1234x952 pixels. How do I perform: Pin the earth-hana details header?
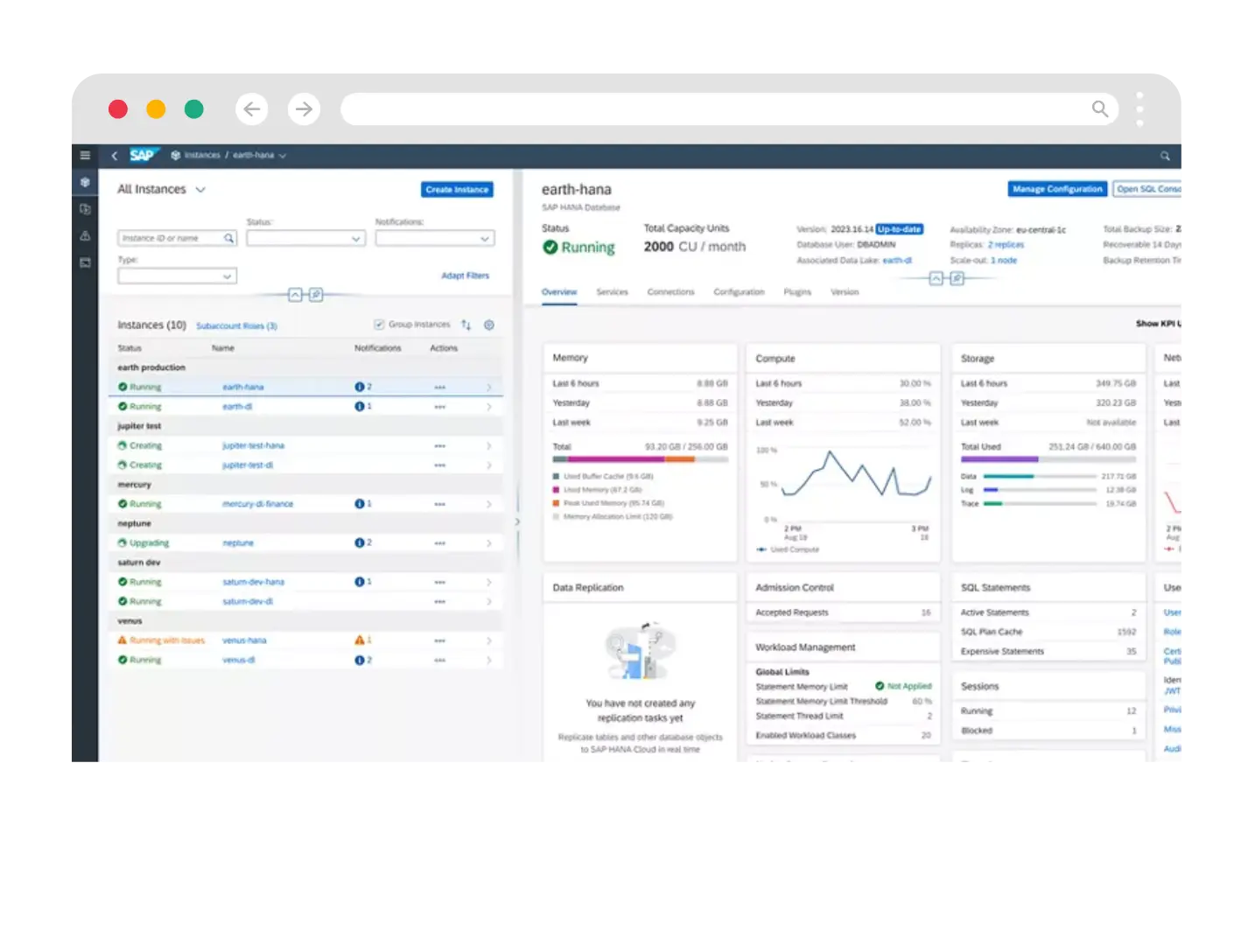pos(957,278)
